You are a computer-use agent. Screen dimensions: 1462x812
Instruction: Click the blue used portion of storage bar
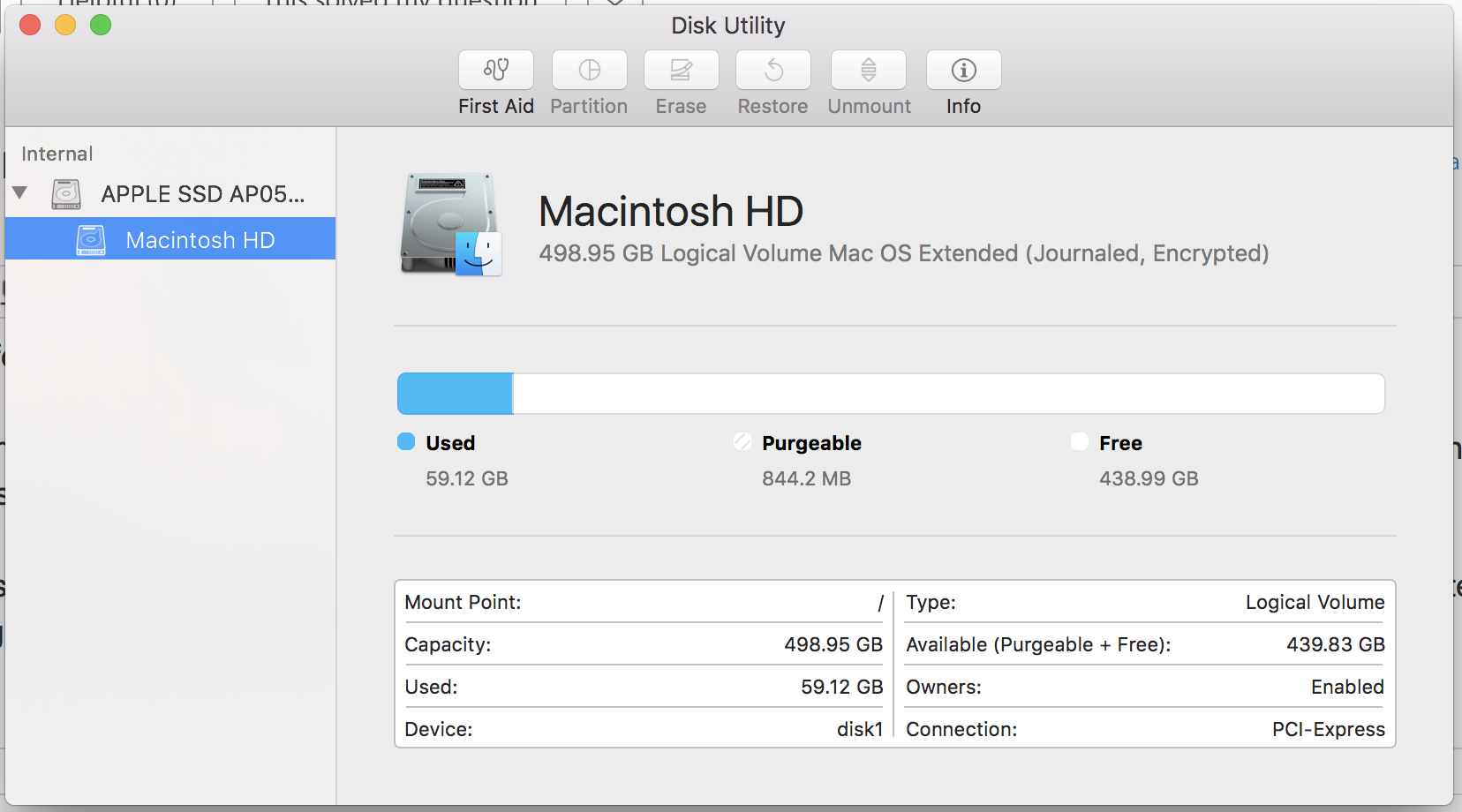[x=456, y=394]
